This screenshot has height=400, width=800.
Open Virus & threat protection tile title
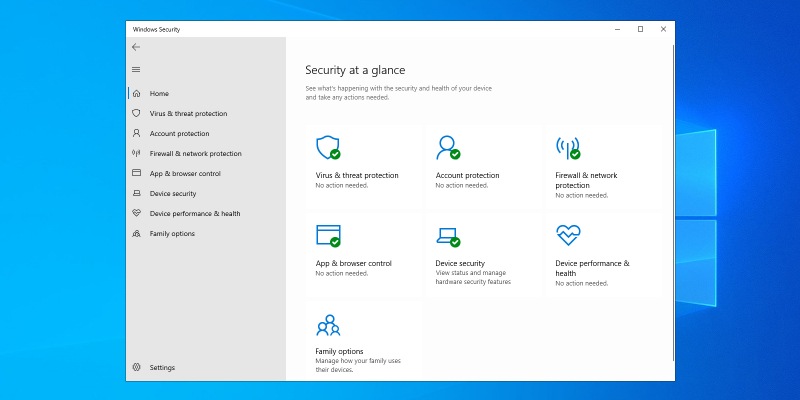[x=357, y=176]
